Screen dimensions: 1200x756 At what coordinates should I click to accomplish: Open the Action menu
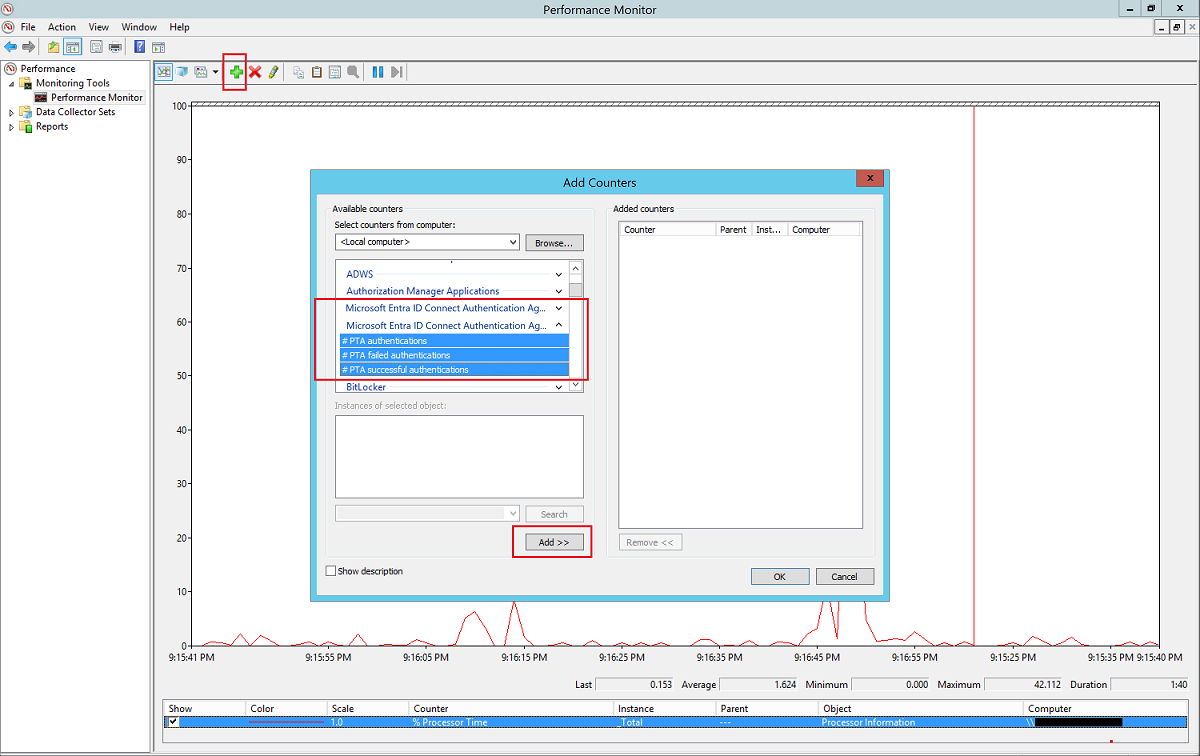62,27
